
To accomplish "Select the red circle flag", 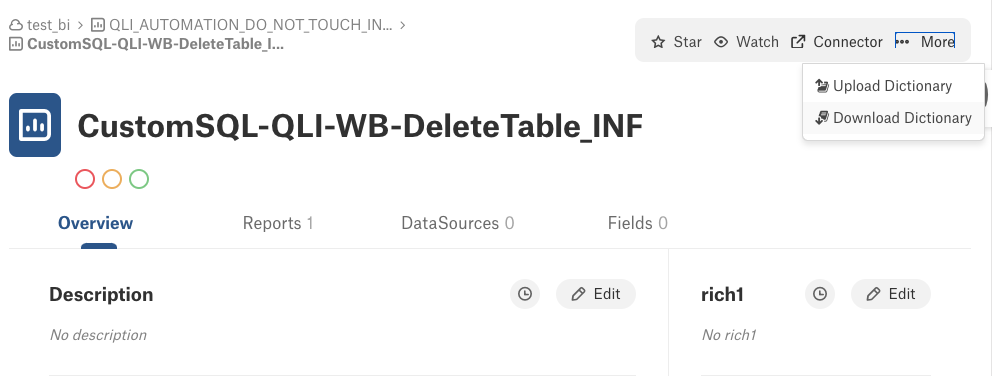I will 85,179.
